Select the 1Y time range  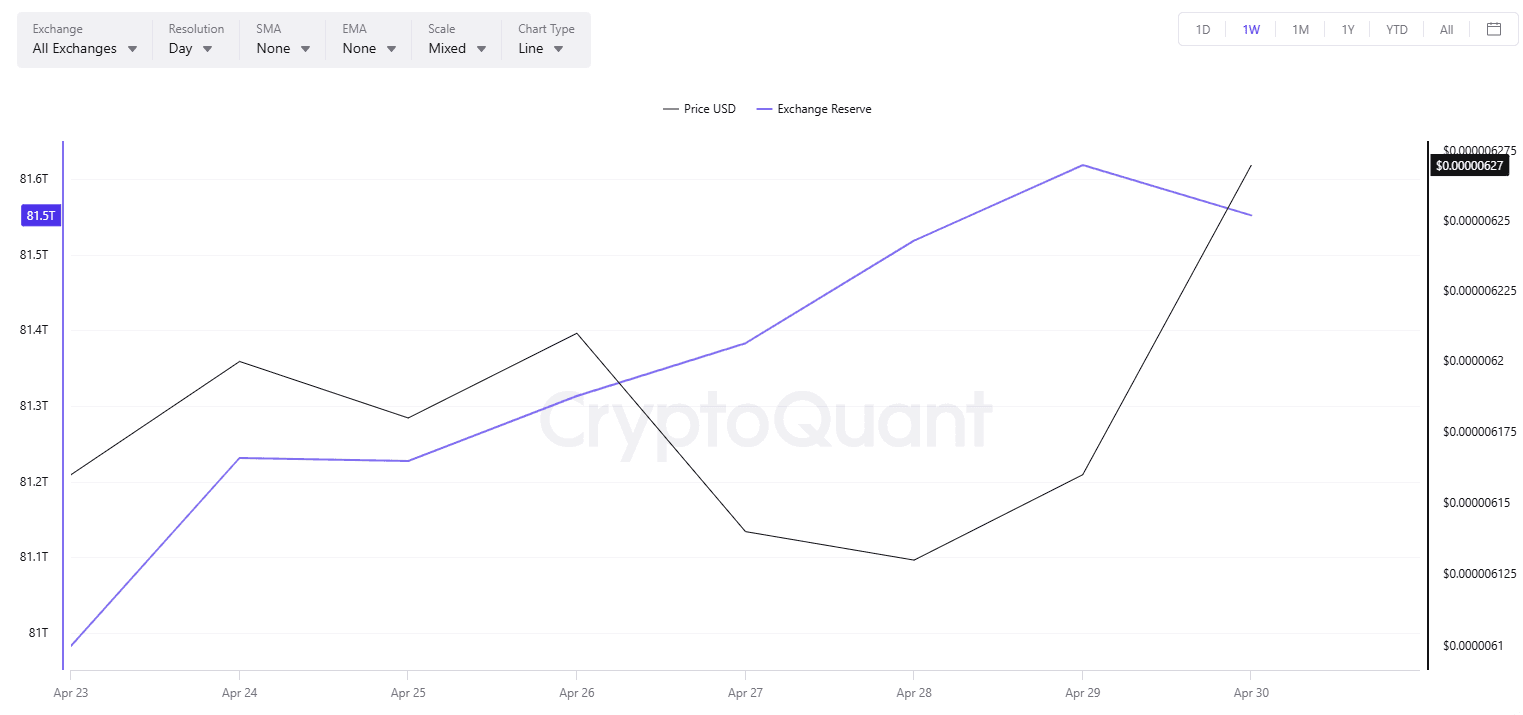[1348, 30]
